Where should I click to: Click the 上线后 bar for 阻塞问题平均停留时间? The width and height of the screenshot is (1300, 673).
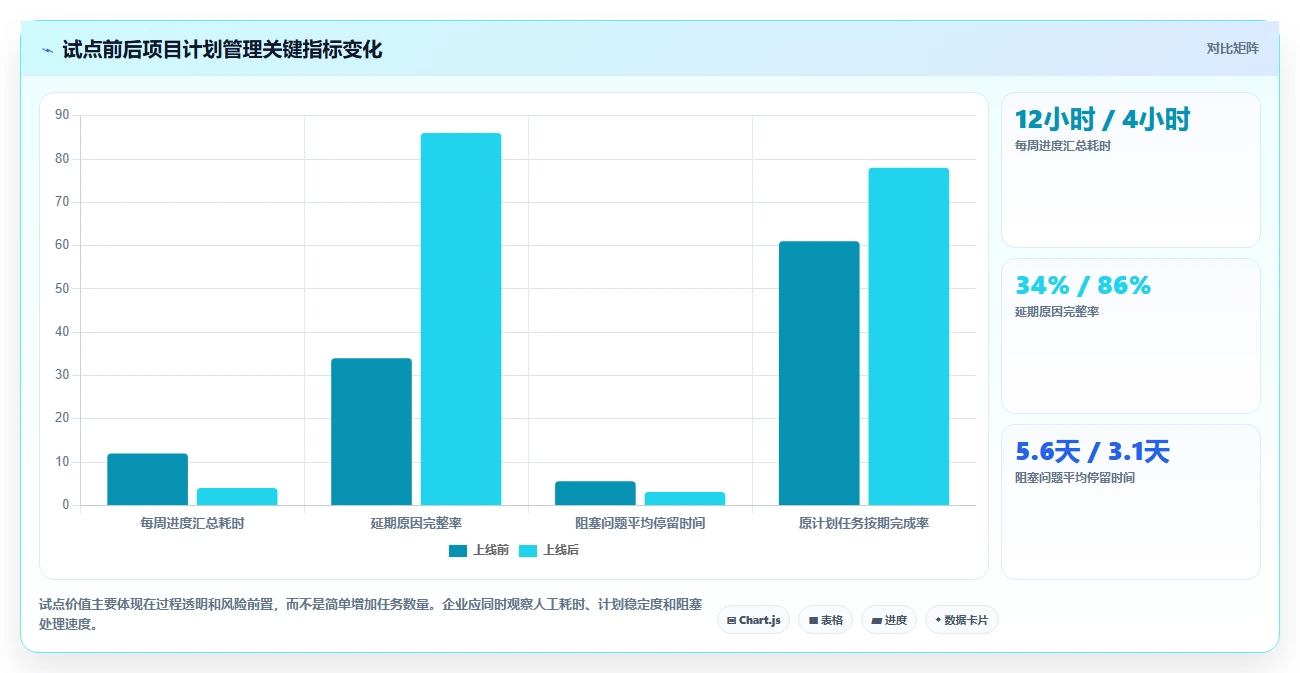[685, 498]
